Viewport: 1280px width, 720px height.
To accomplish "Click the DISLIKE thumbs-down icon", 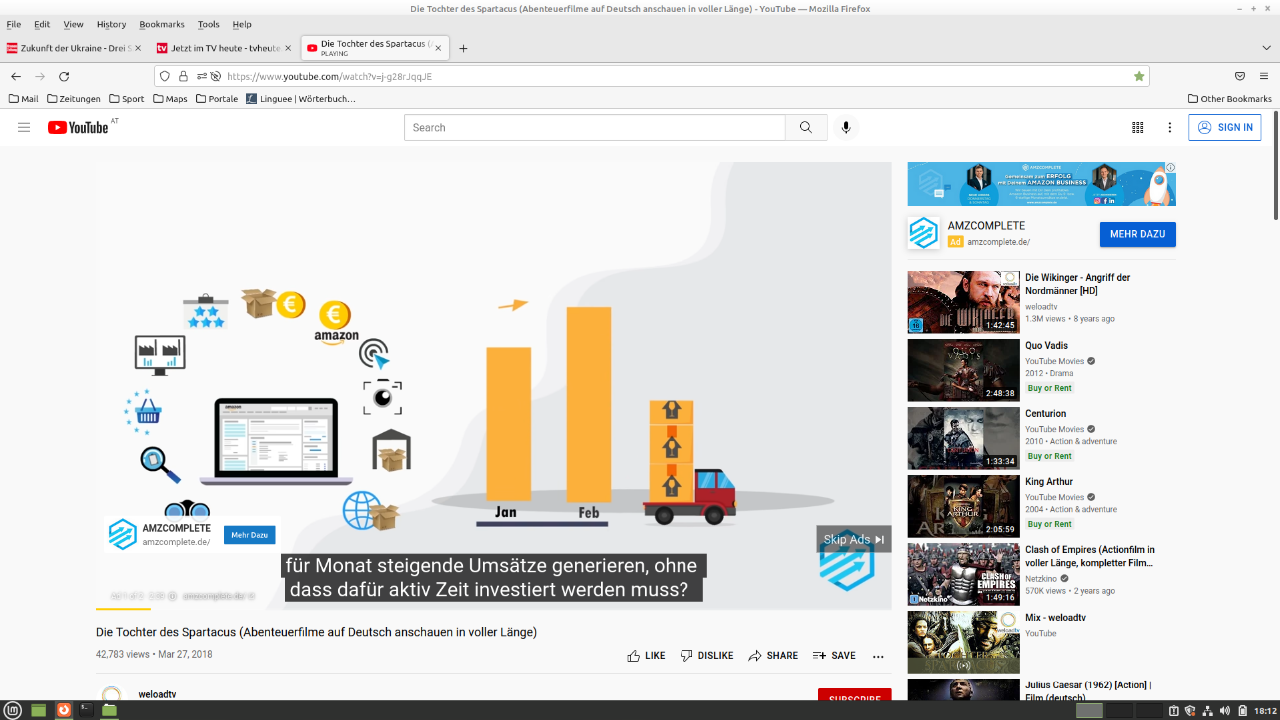I will (687, 656).
